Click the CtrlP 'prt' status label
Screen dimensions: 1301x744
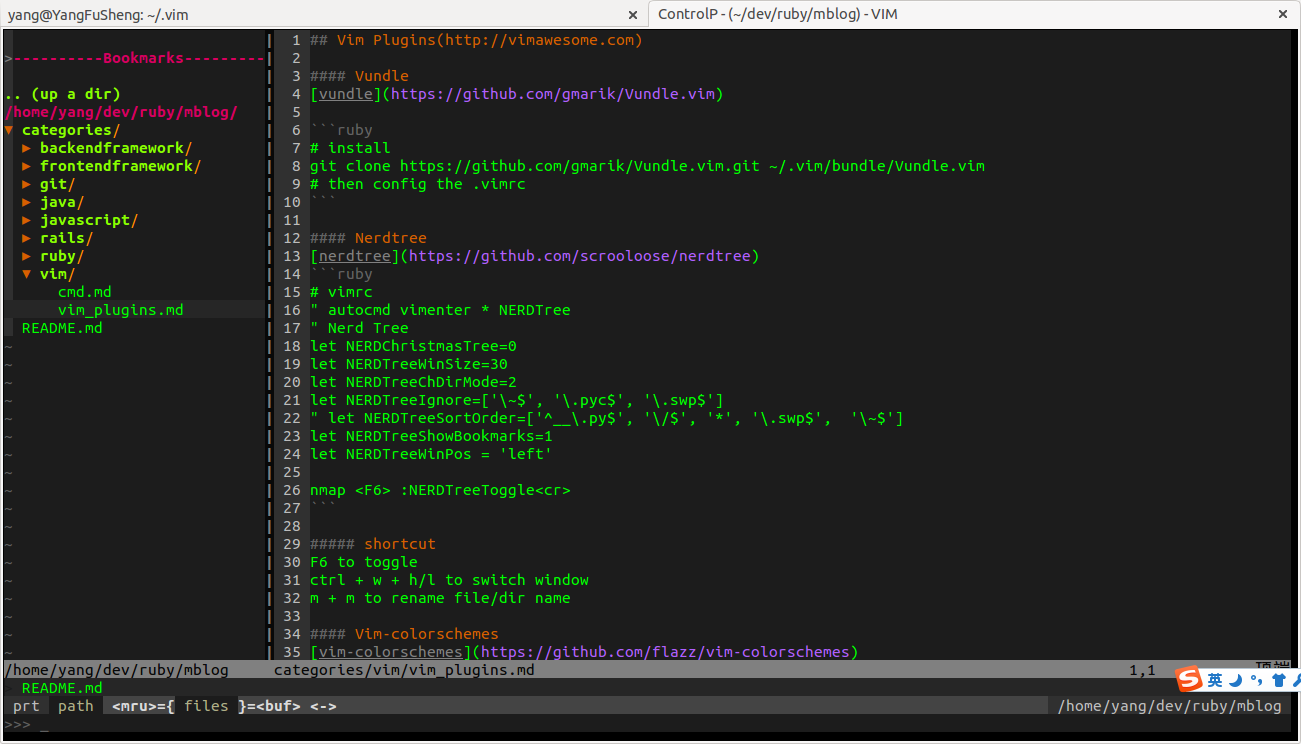(x=26, y=706)
